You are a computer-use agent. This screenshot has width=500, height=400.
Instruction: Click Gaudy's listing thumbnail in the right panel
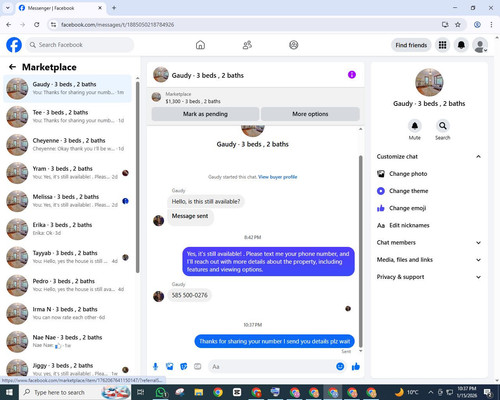[429, 82]
